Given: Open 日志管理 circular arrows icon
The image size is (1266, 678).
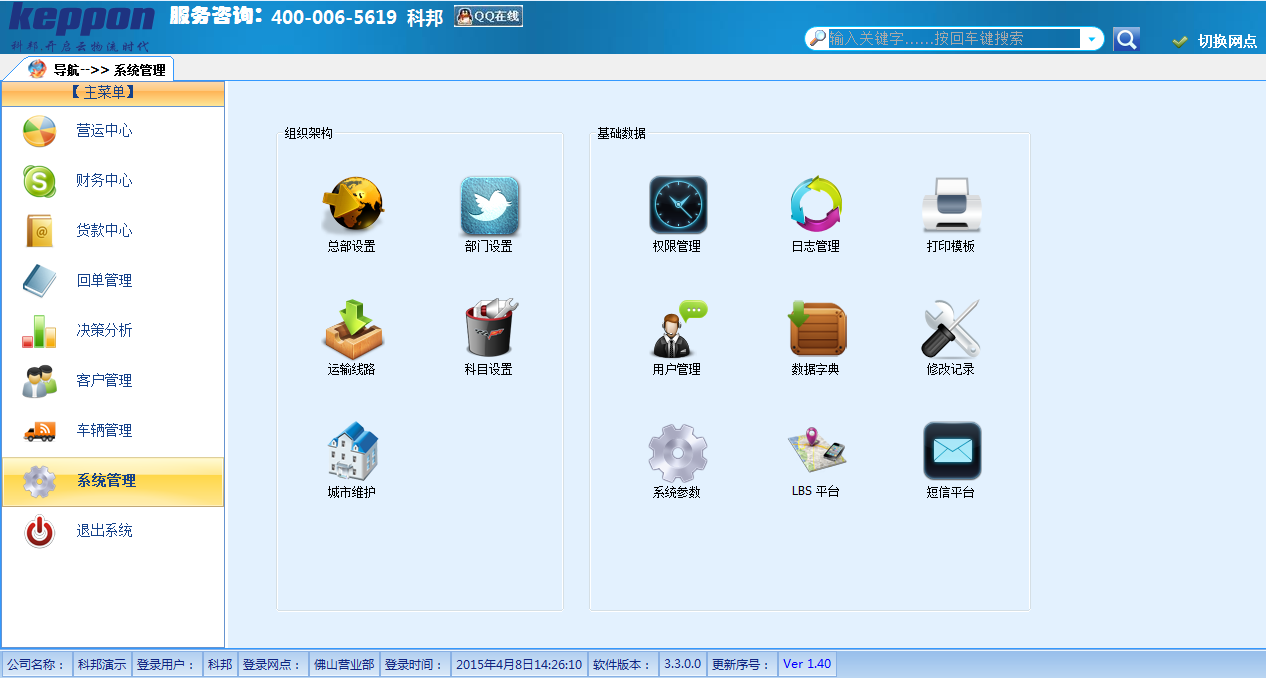Looking at the screenshot, I should point(816,206).
